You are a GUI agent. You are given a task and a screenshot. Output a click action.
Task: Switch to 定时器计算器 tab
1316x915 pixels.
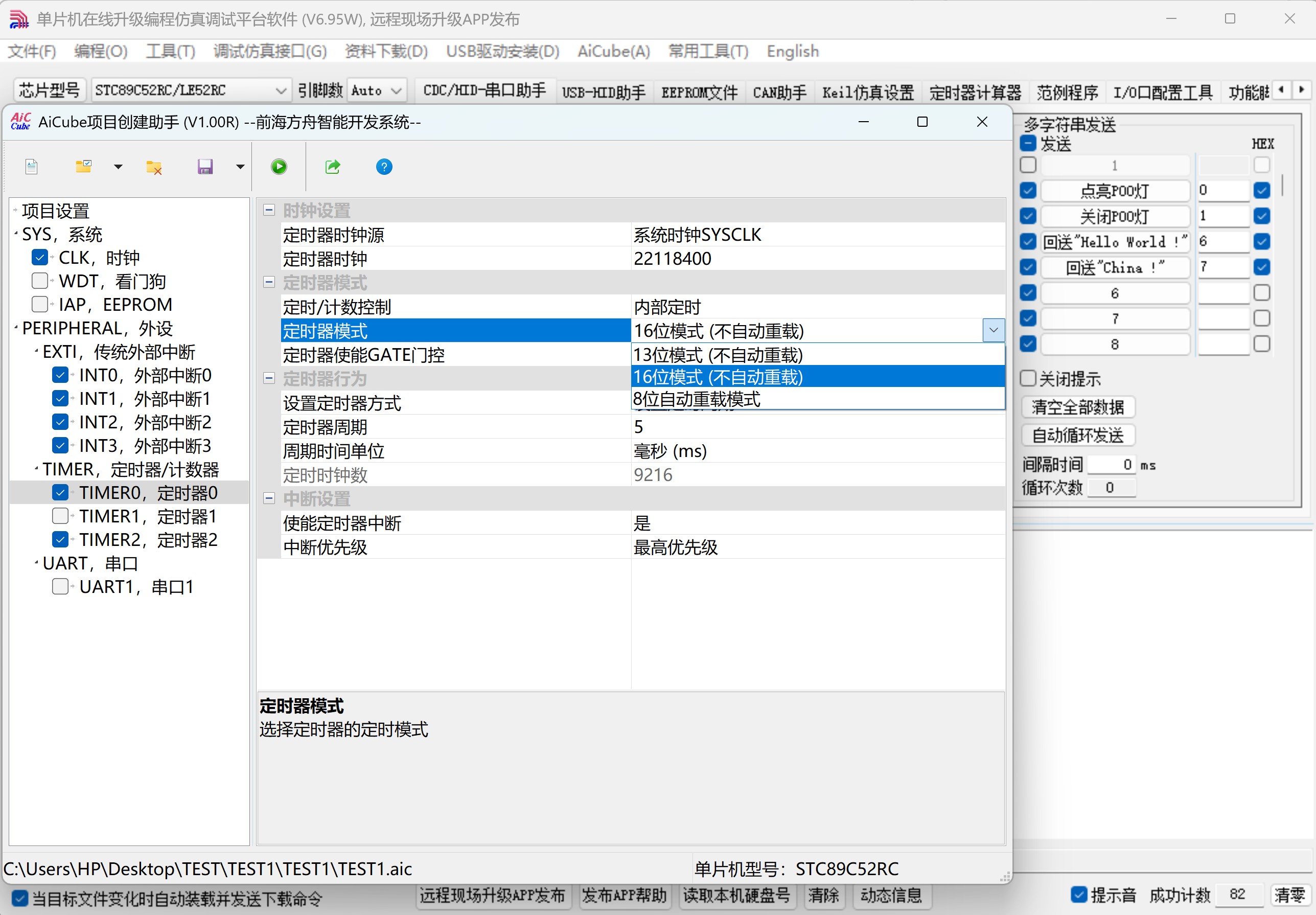(x=975, y=93)
